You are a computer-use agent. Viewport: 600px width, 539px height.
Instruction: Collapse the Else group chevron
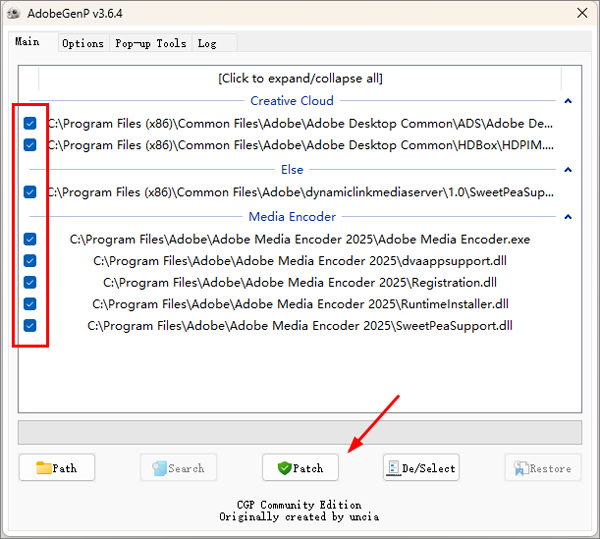pos(568,169)
